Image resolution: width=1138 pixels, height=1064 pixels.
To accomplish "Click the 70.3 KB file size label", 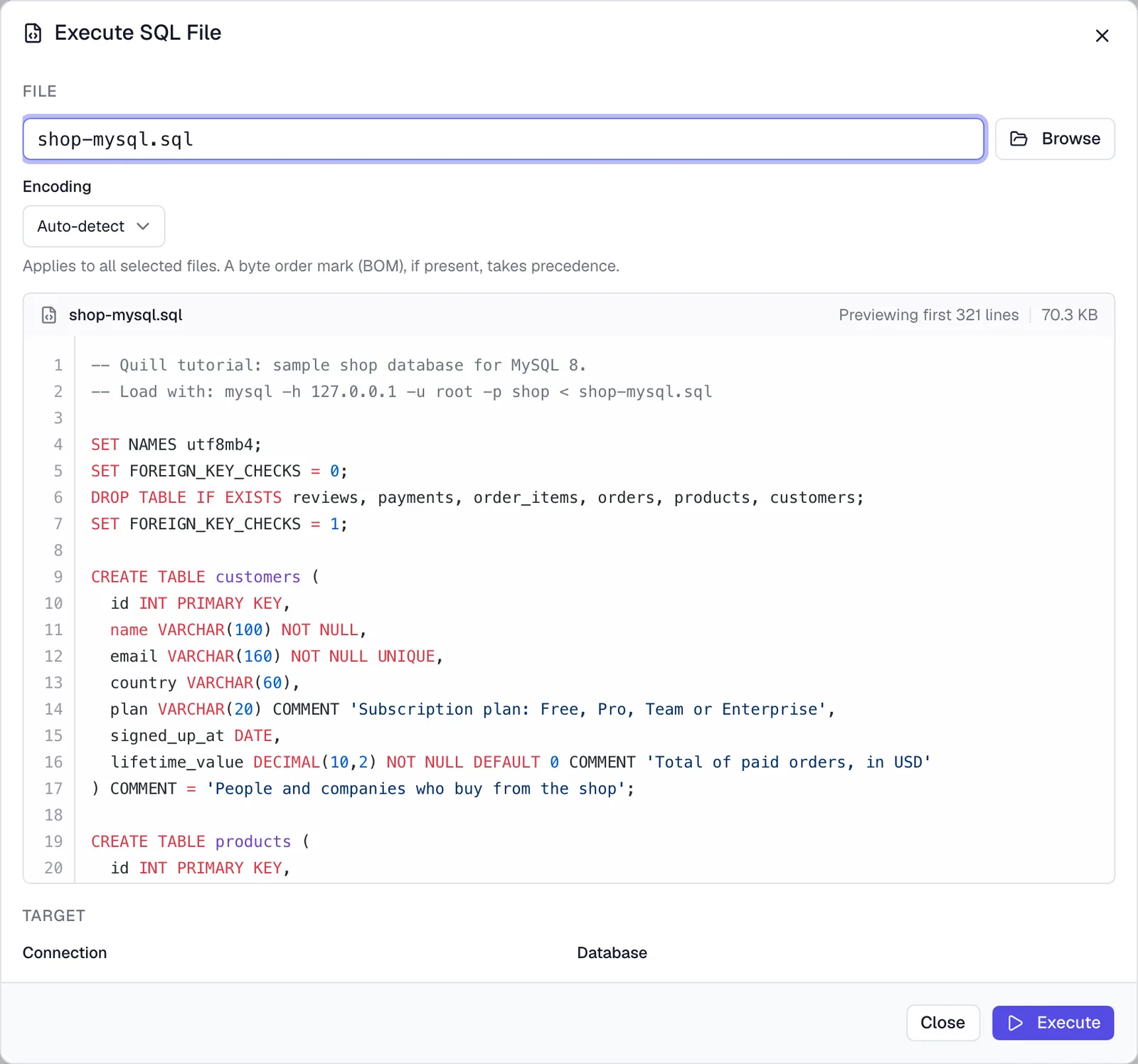I will pos(1069,315).
